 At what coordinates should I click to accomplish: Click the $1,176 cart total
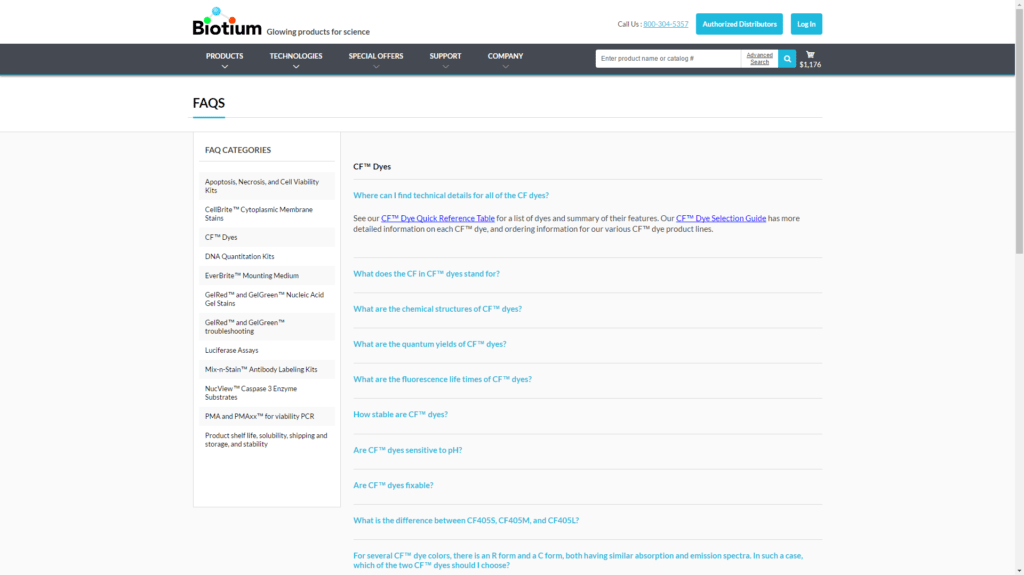pyautogui.click(x=810, y=65)
